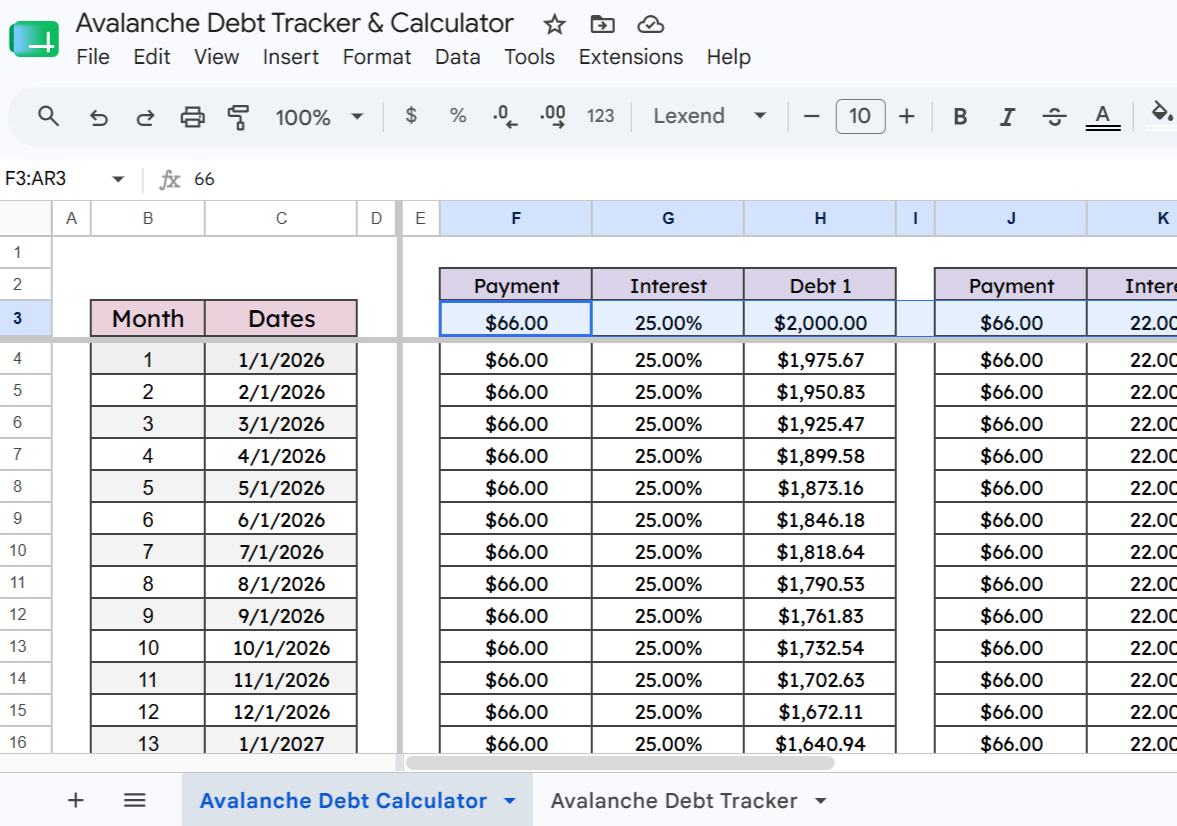Select the font size input field
This screenshot has height=826, width=1177.
(x=860, y=116)
